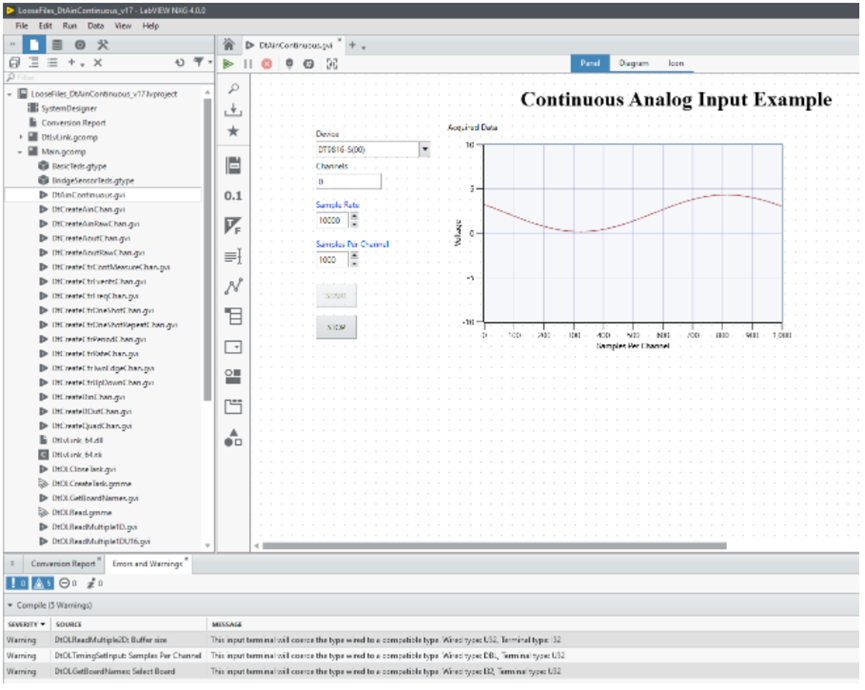The image size is (865, 690).
Task: Open the Data menu
Action: 95,25
